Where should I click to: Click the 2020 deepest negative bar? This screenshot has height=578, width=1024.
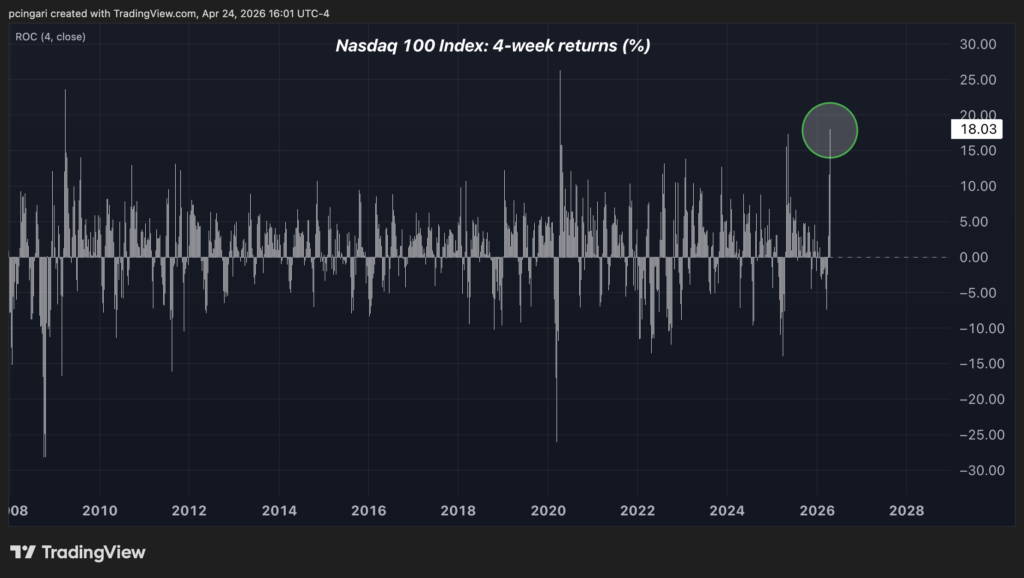(x=556, y=349)
